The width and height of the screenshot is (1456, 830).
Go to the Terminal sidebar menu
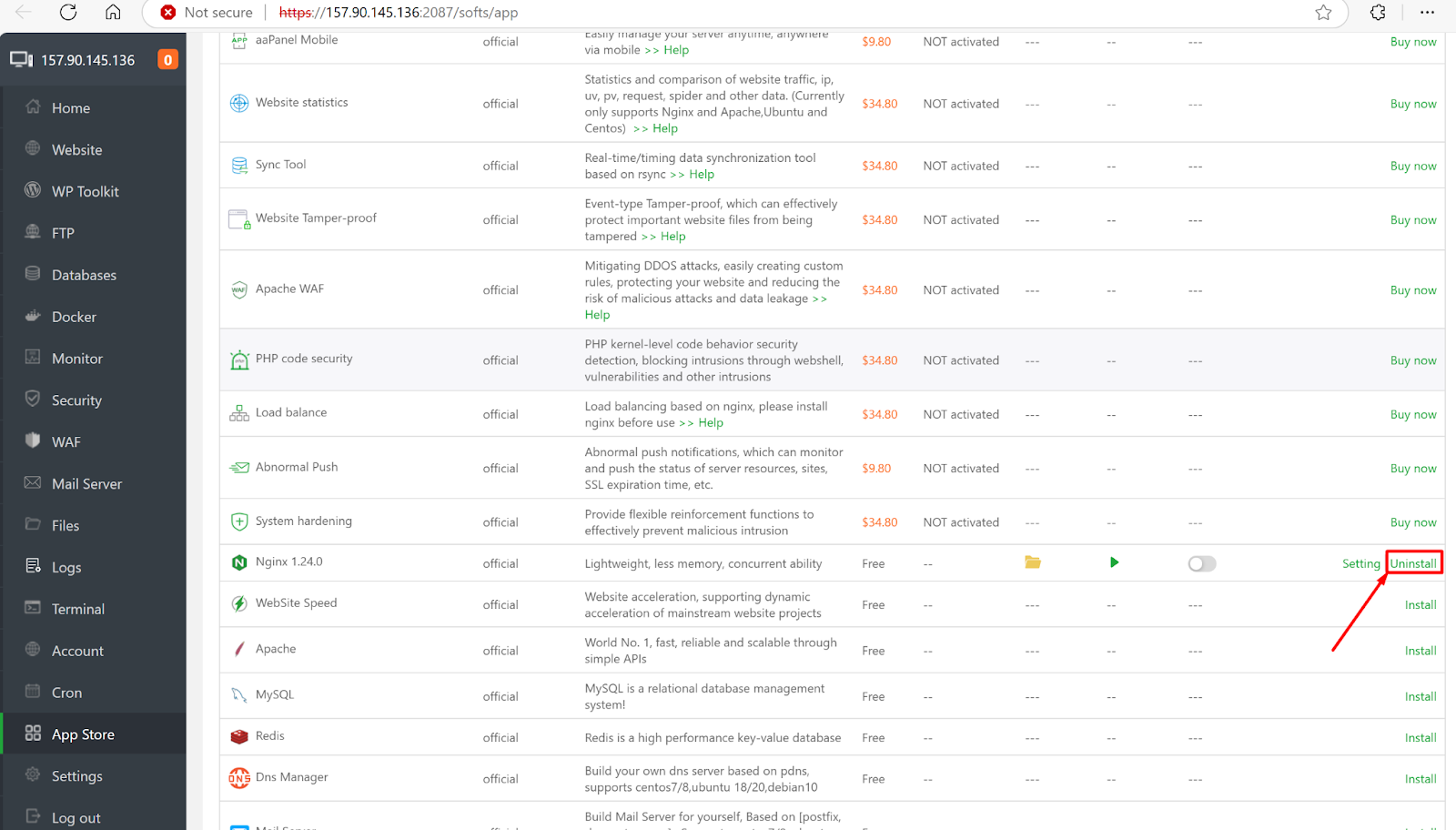[x=77, y=609]
